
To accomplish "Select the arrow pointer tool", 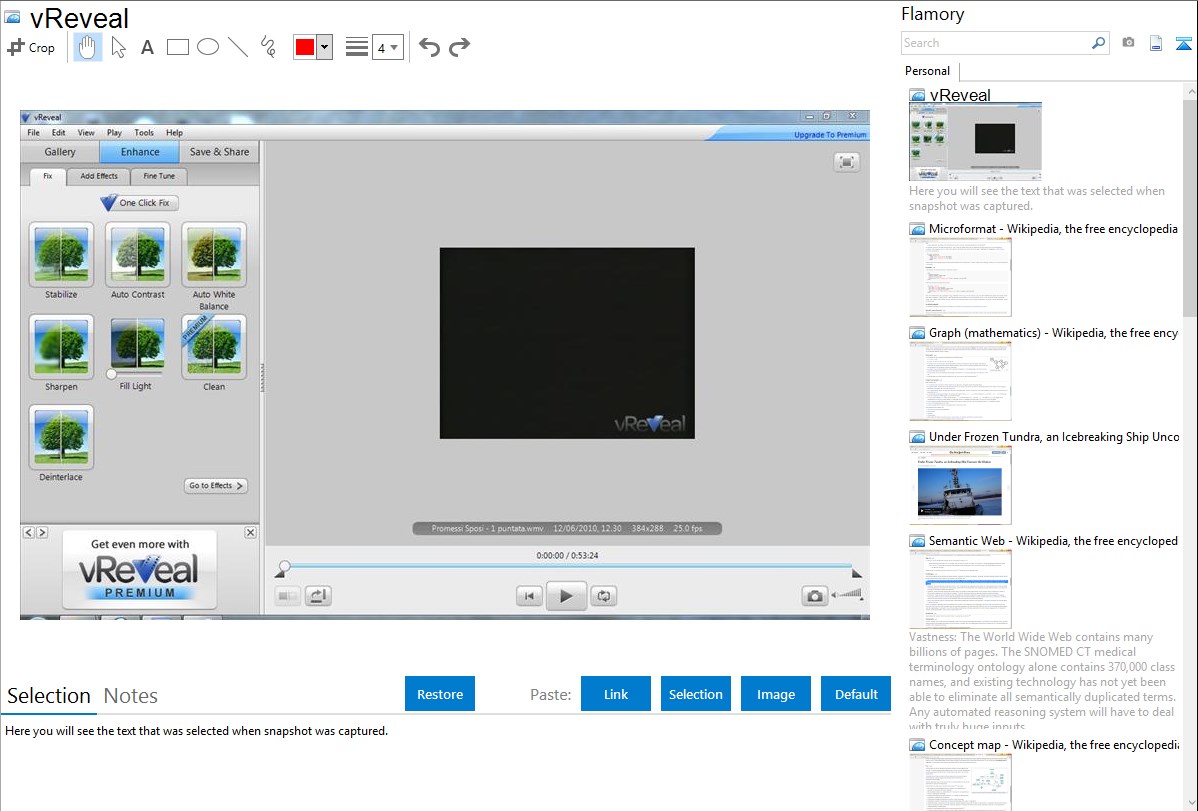I will click(x=118, y=47).
